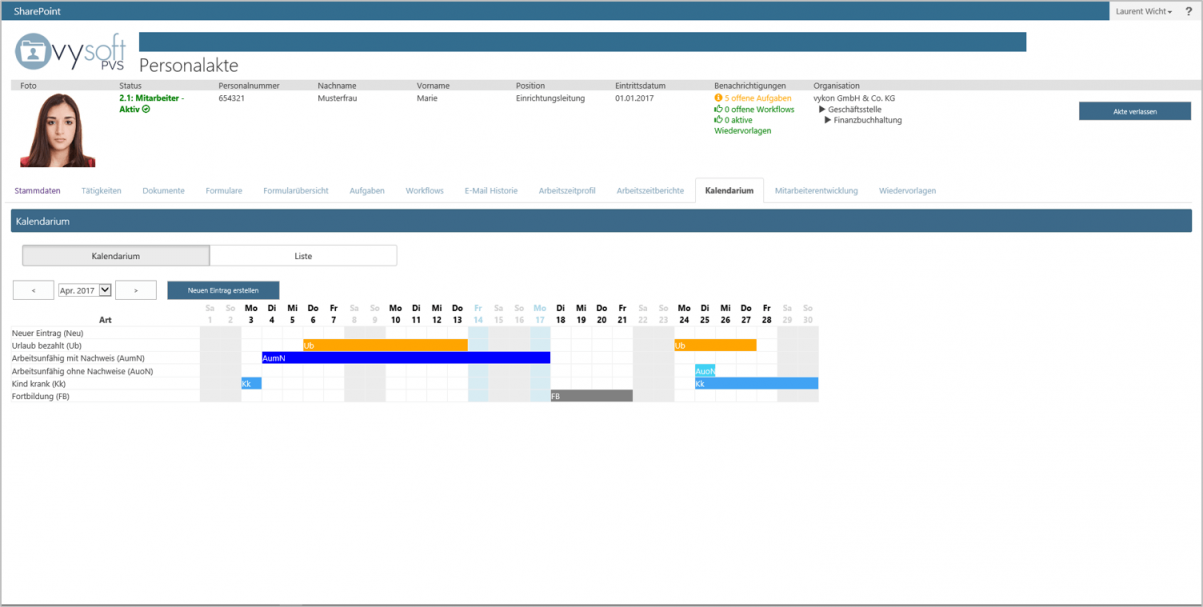Image resolution: width=1203 pixels, height=607 pixels.
Task: Select the Kalendarium view toggle
Action: click(115, 255)
